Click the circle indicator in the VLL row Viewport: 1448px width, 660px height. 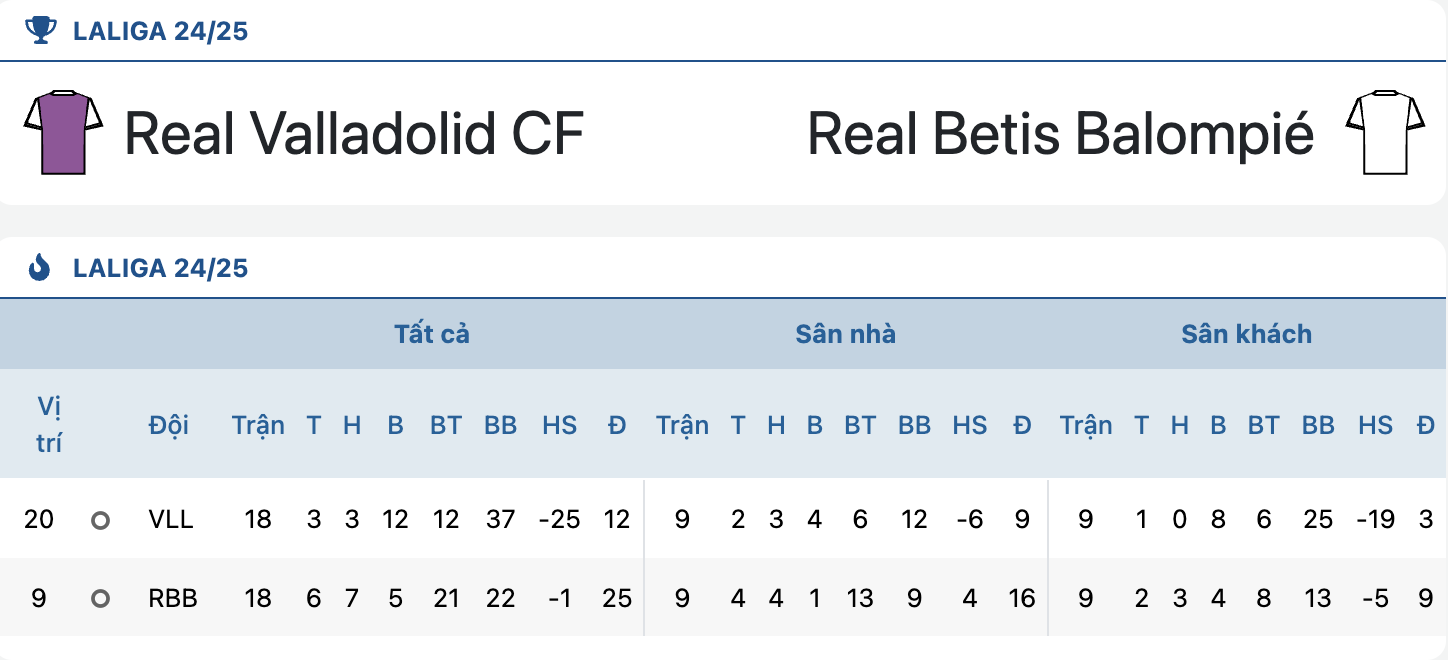pos(100,520)
